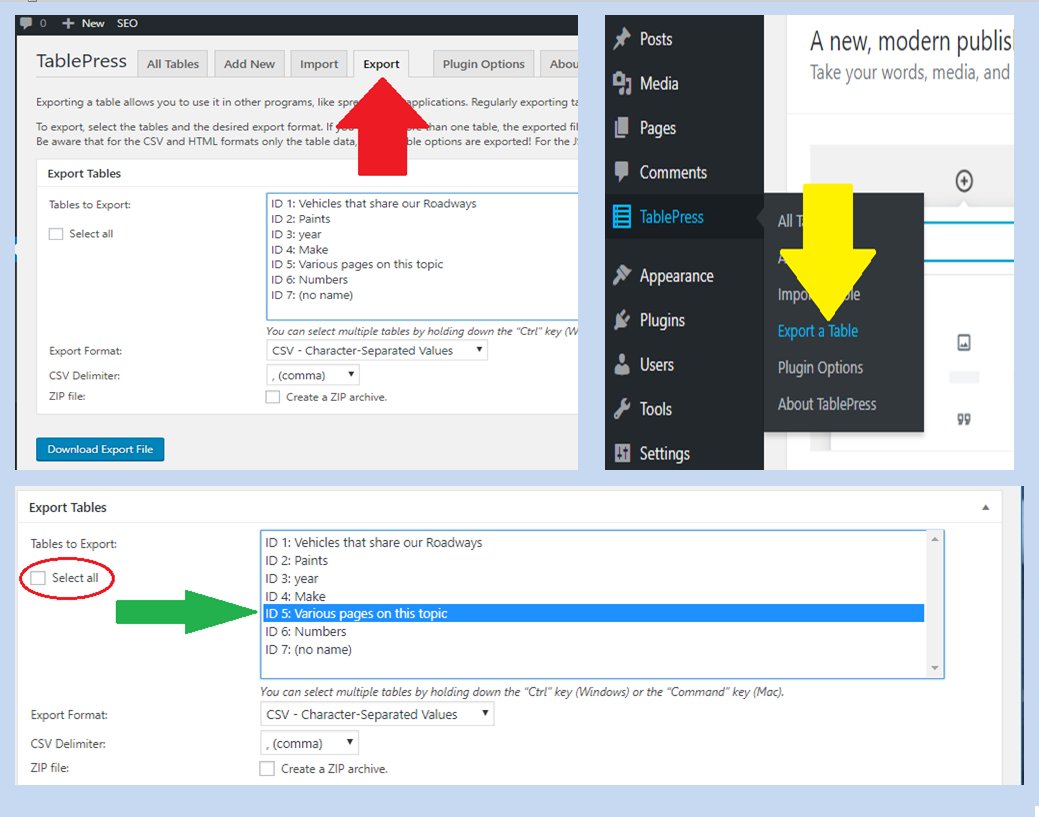Tick Select all checkbox in top export panel

(56, 234)
